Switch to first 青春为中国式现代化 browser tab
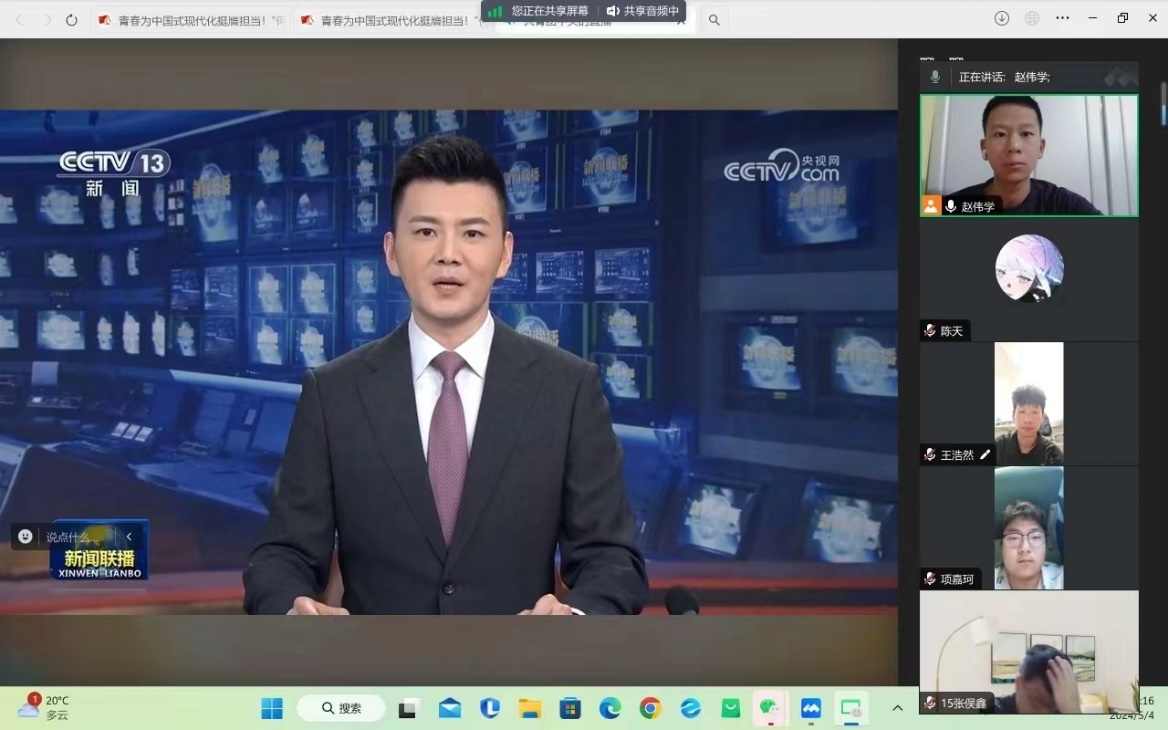The width and height of the screenshot is (1168, 730). [x=191, y=20]
